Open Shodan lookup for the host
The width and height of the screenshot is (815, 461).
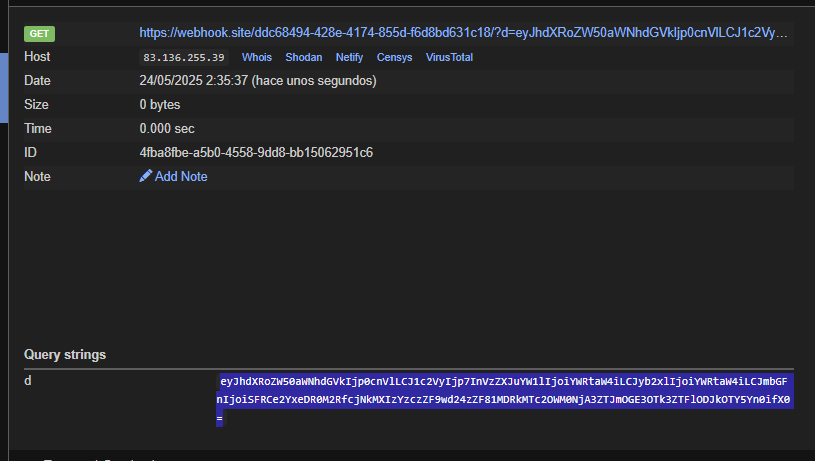304,58
